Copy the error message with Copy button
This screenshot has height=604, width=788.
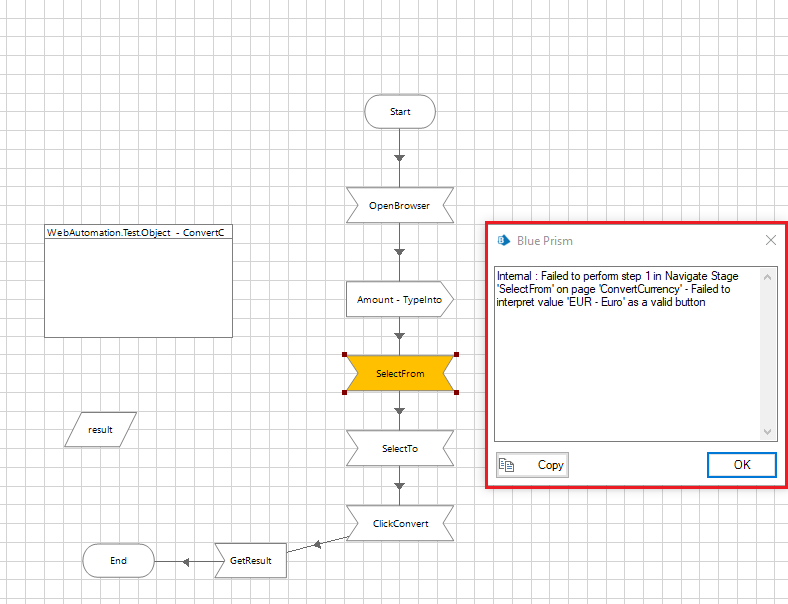click(532, 465)
